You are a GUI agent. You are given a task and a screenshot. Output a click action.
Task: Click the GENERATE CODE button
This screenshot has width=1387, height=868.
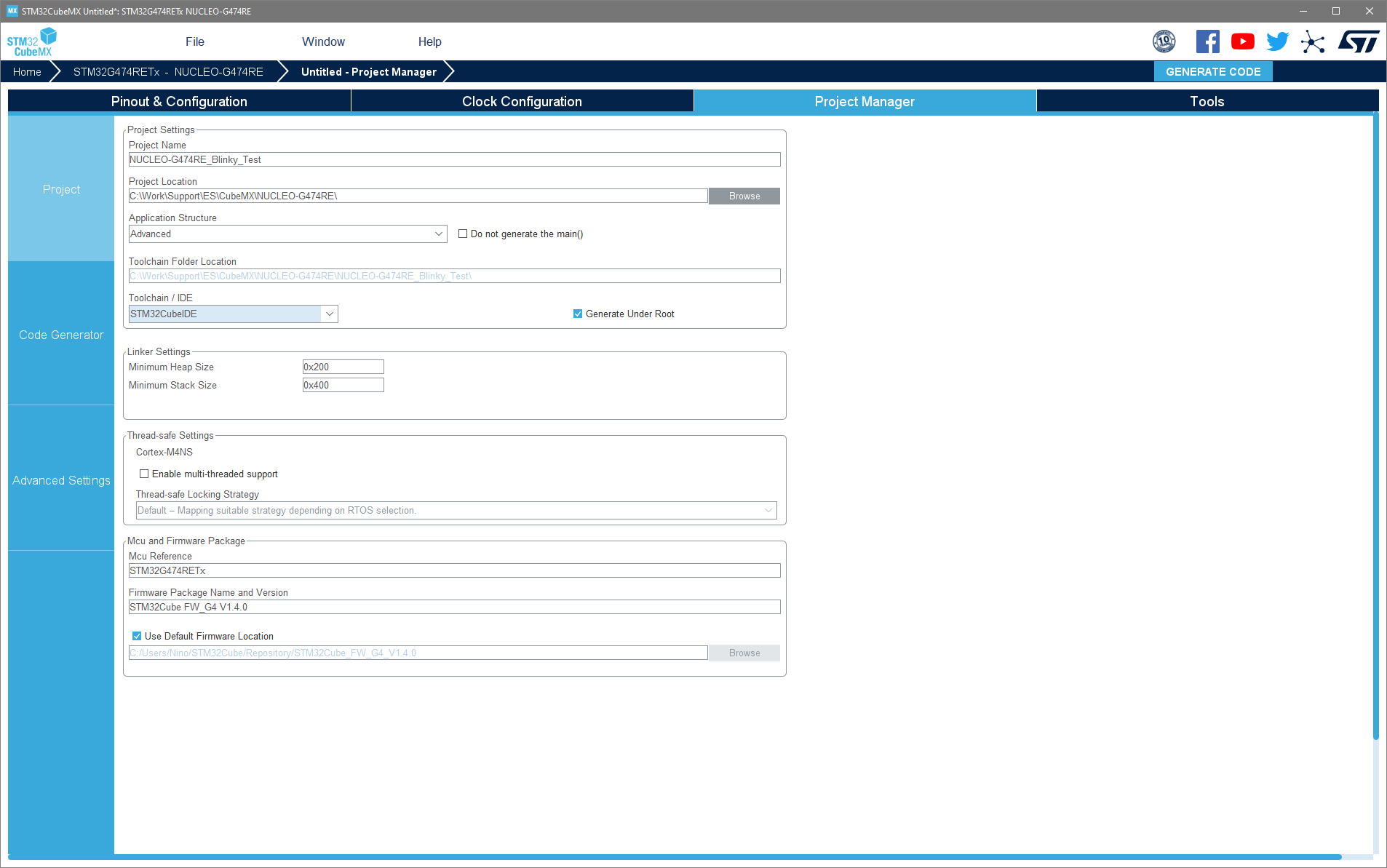pos(1212,71)
